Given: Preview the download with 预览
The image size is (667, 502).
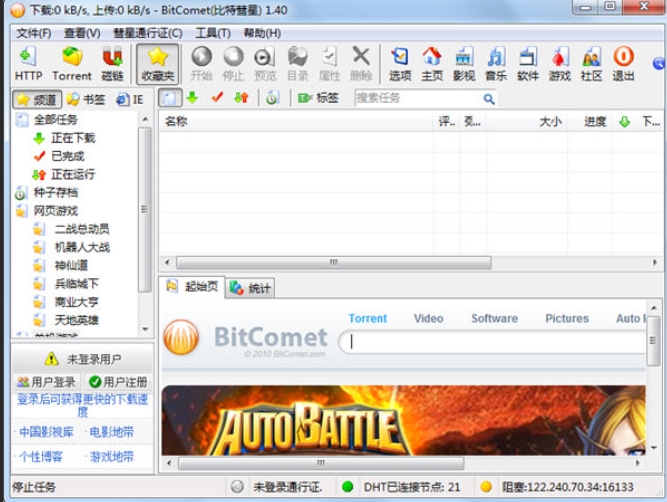Looking at the screenshot, I should (x=265, y=64).
